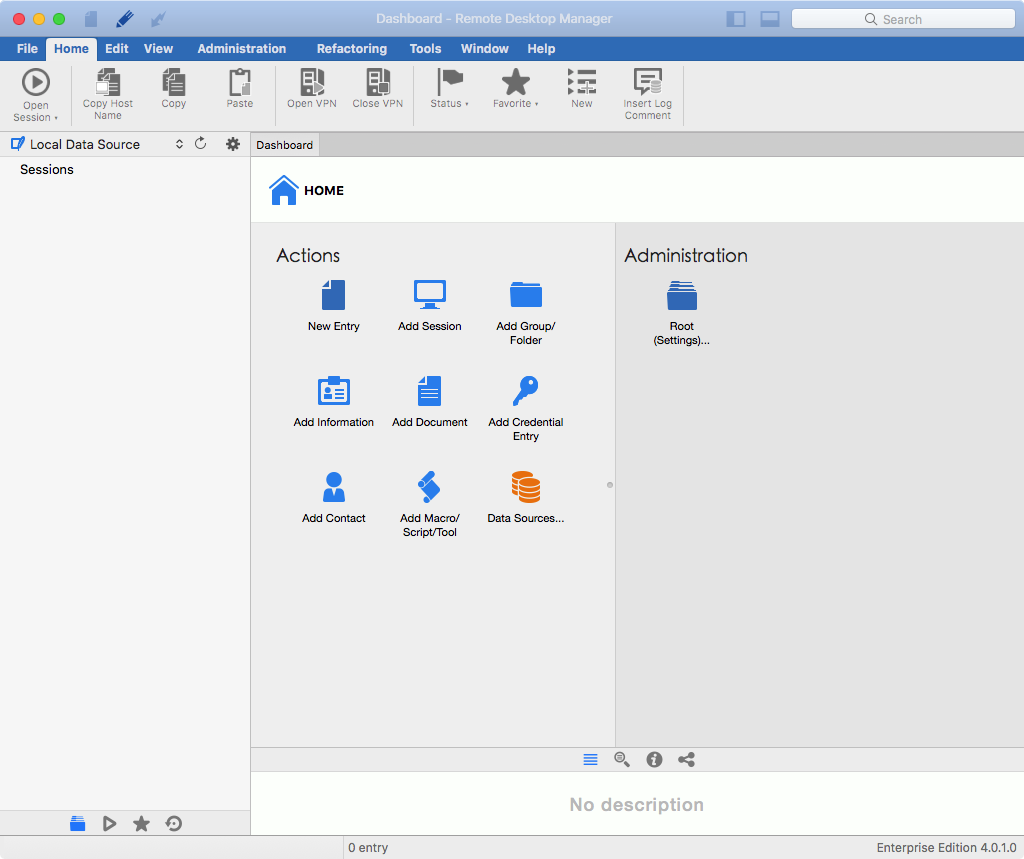The width and height of the screenshot is (1024, 859).
Task: Show the vault entries pane icon
Action: (x=78, y=824)
